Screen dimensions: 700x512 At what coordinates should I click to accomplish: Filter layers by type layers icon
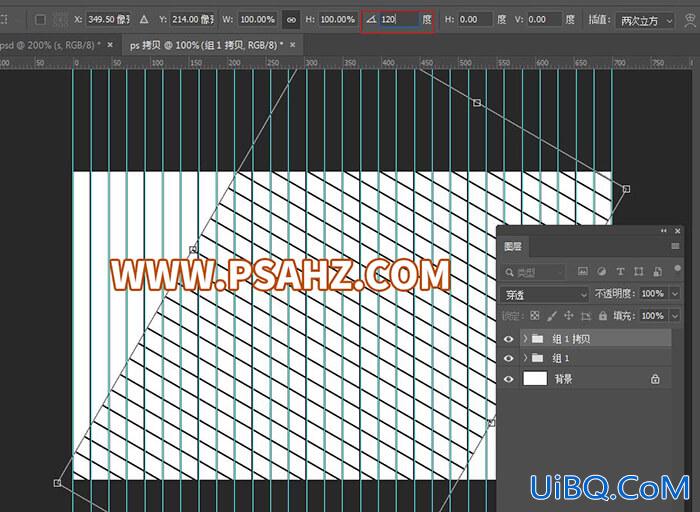click(620, 271)
